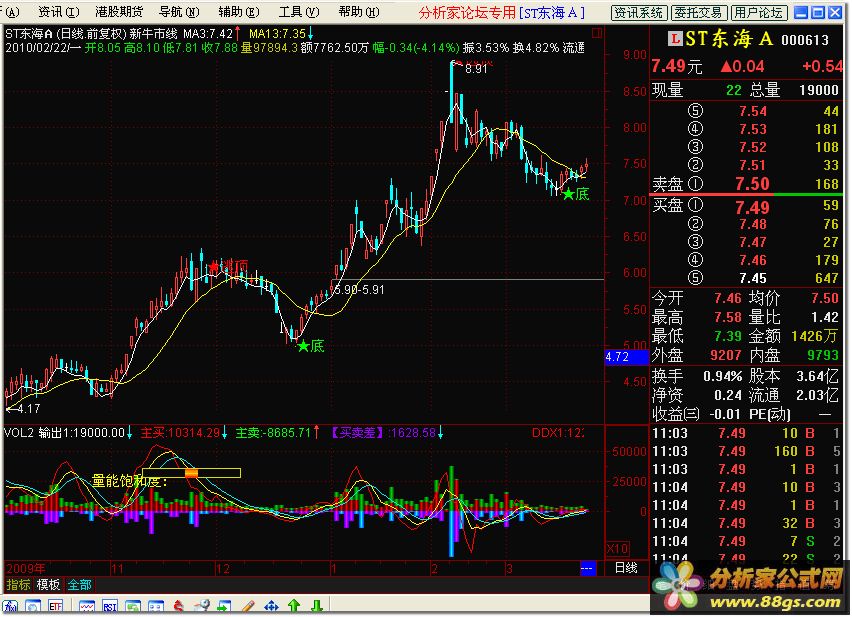Viewport: 852px width, 617px height.
Task: Click the 外盘 9207 value
Action: point(726,355)
